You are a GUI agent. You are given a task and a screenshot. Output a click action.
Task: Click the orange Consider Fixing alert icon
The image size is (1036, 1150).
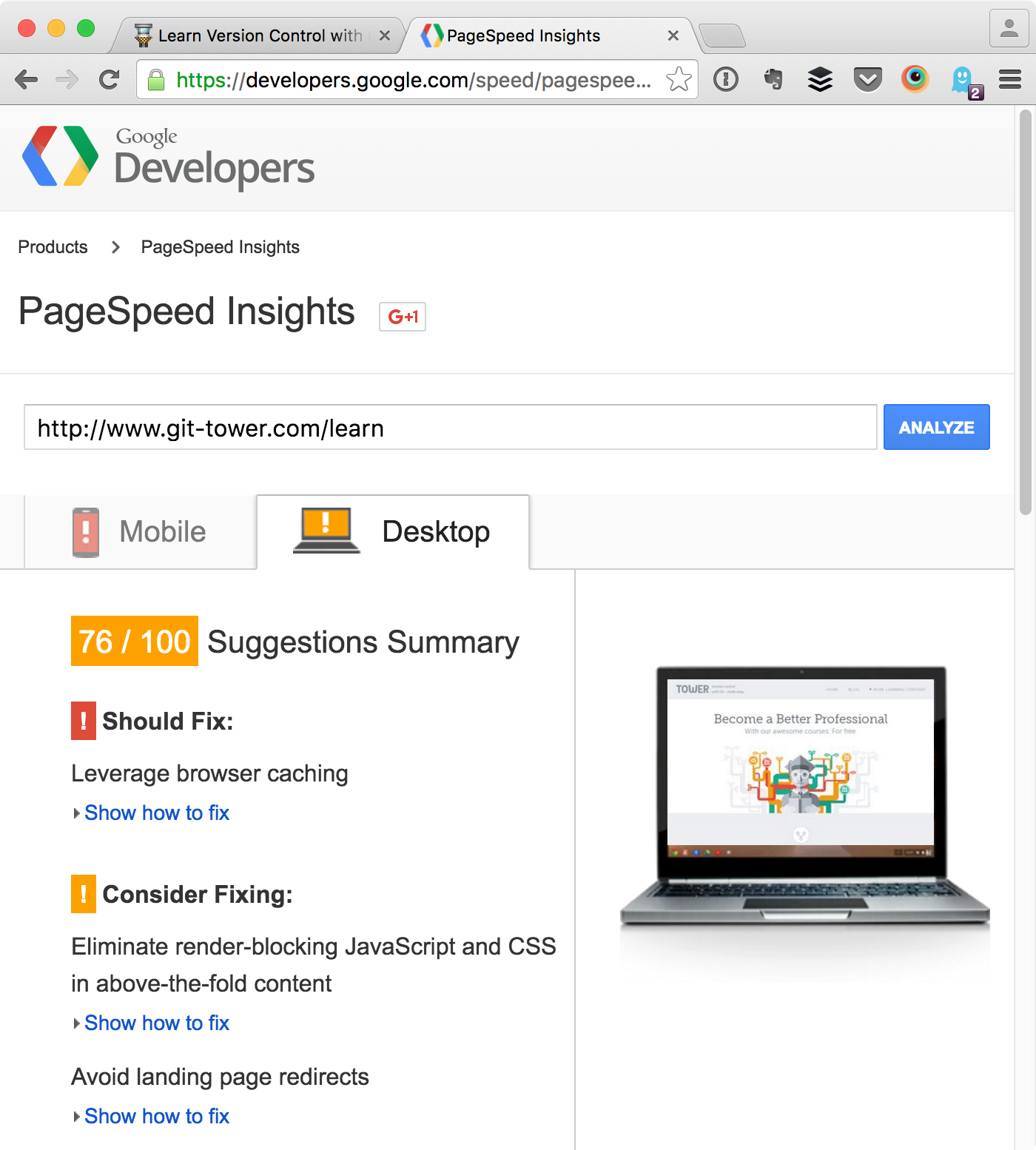pos(83,894)
